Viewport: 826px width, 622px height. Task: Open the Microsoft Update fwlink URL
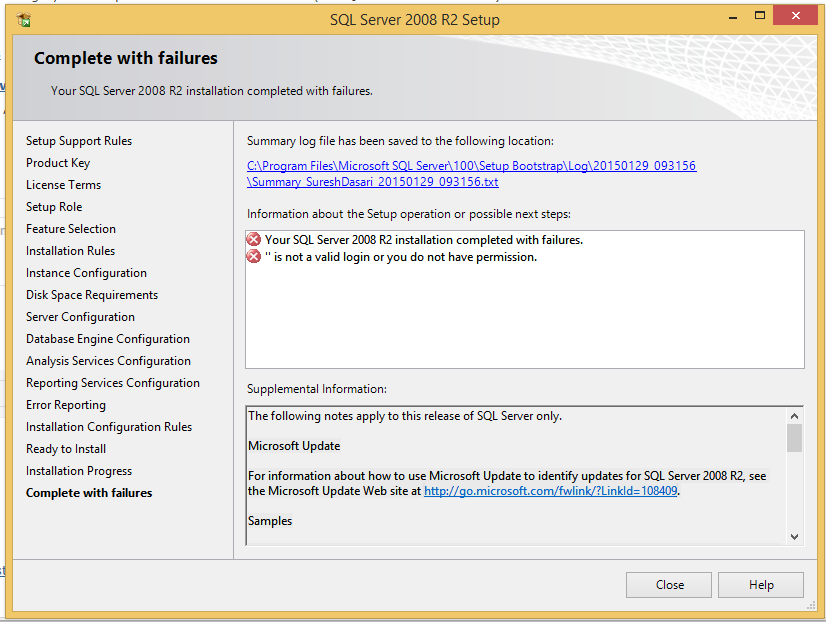click(550, 491)
